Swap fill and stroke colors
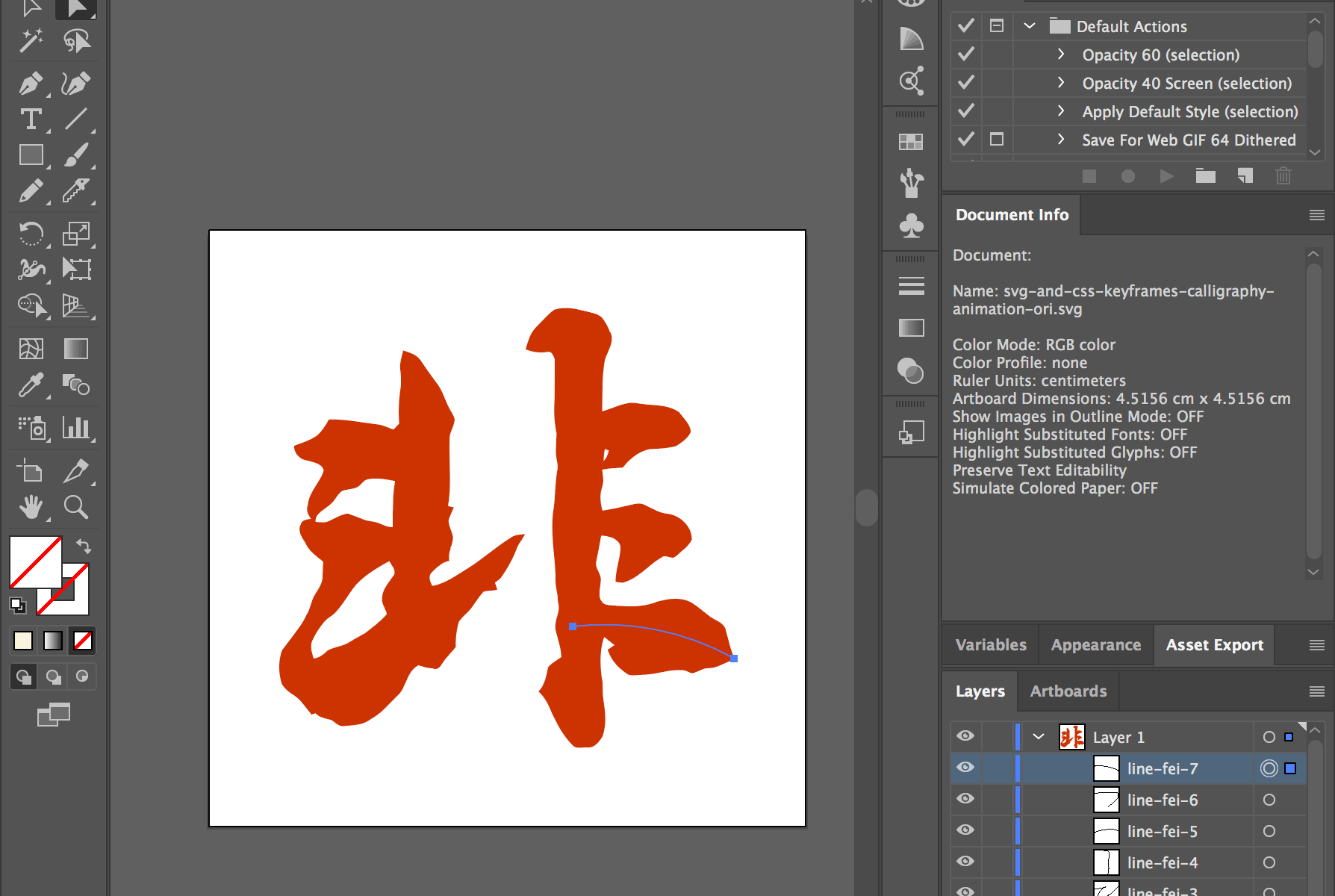The height and width of the screenshot is (896, 1335). [84, 546]
